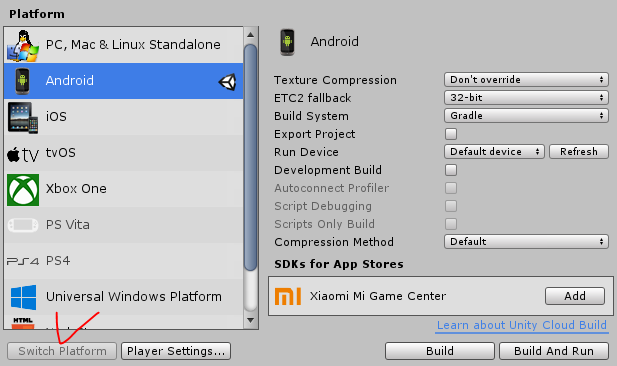Click the orange Xiaomi Mi logo

(x=288, y=296)
